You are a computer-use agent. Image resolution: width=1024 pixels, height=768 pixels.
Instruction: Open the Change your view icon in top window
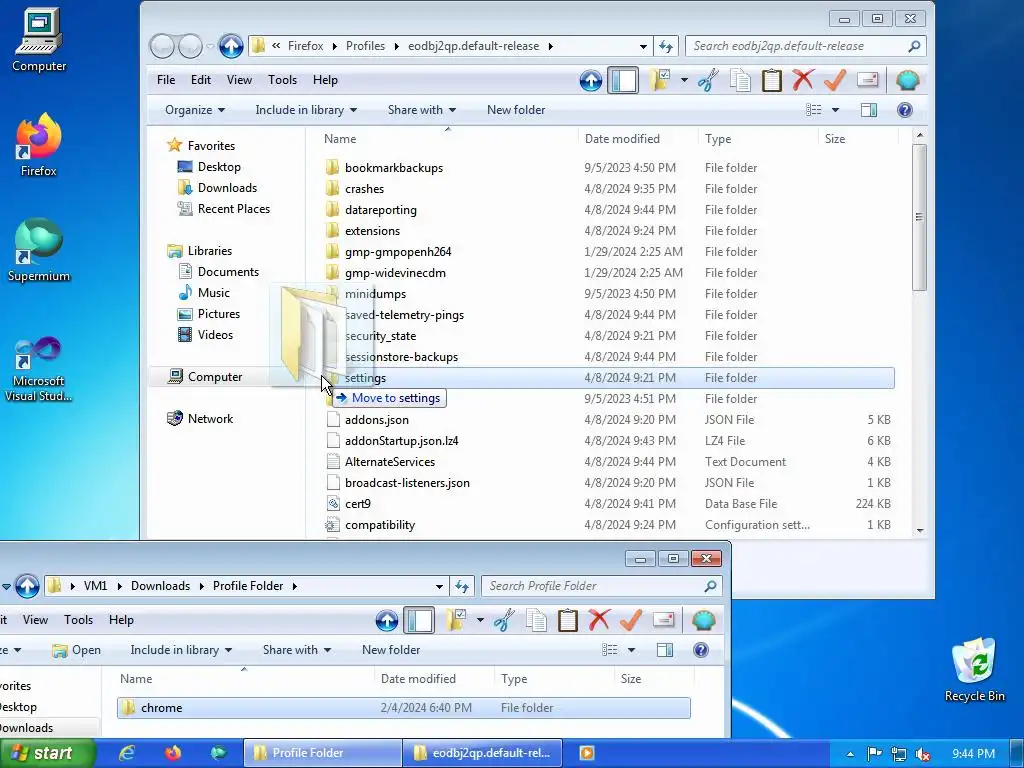point(814,110)
